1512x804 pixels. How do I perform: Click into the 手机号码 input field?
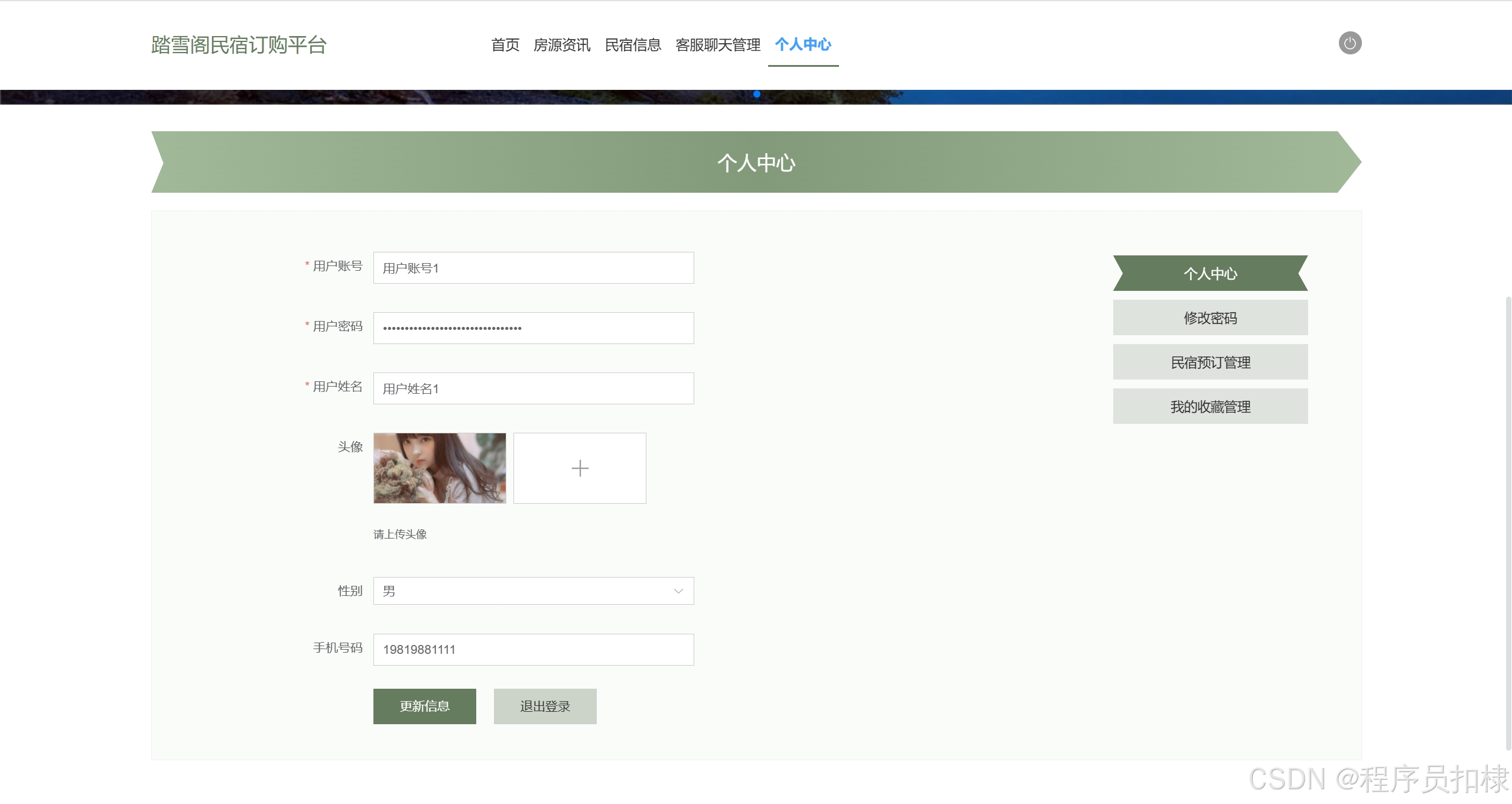pos(533,650)
